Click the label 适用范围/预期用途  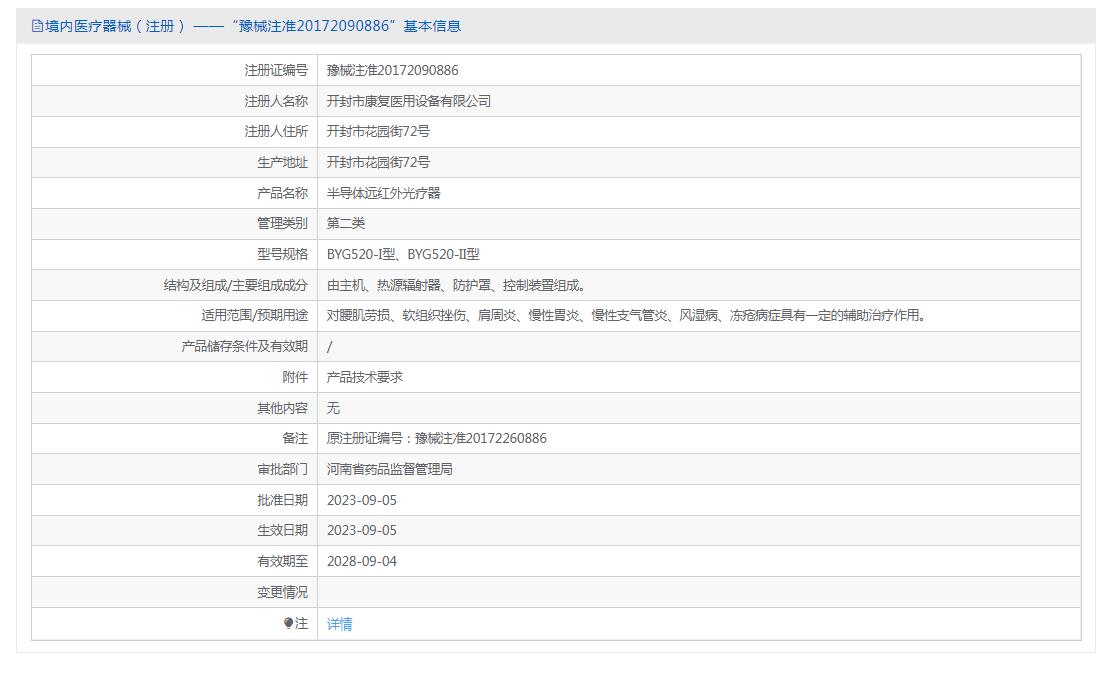255,315
